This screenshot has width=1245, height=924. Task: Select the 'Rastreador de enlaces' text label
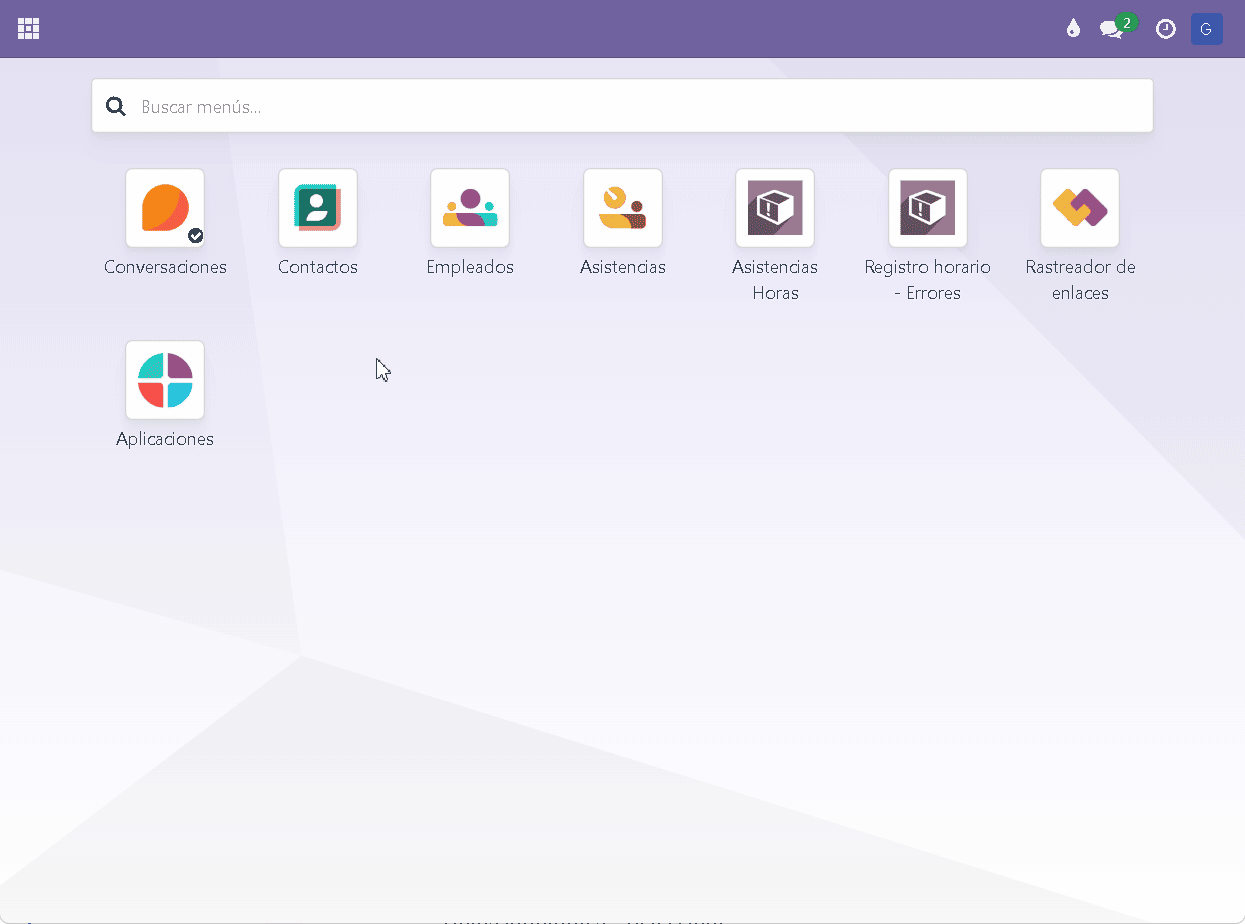coord(1079,280)
